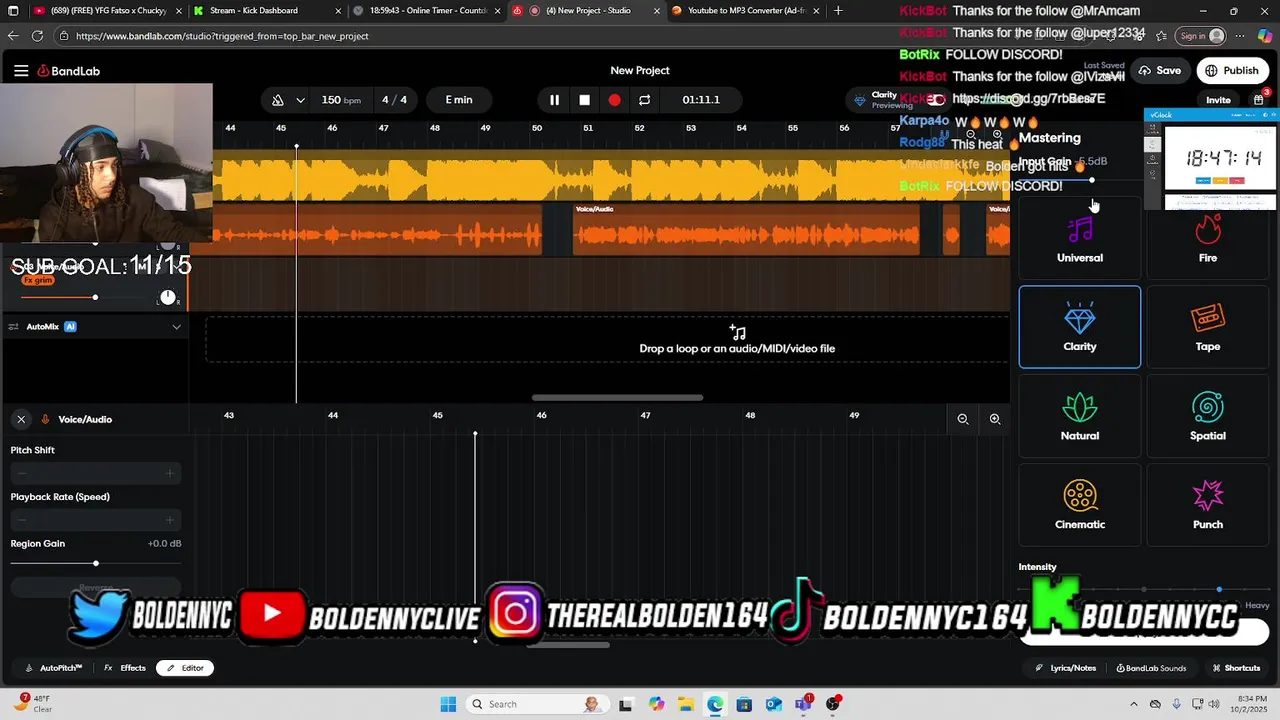
Task: Show keyboard Shortcuts
Action: (1236, 668)
